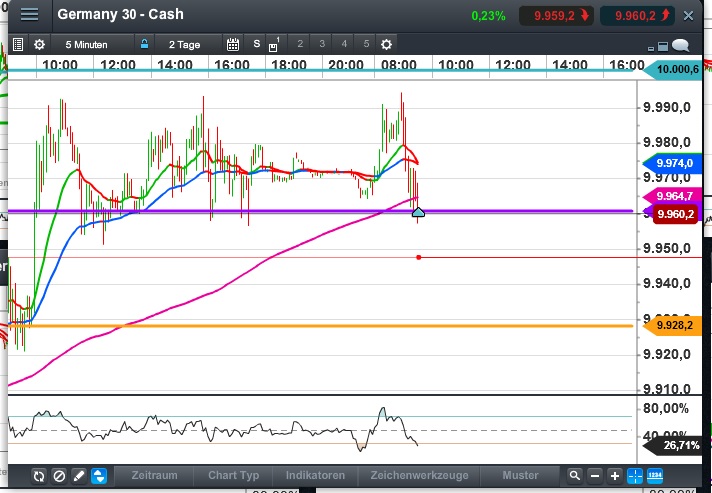The width and height of the screenshot is (712, 493).
Task: Open the Zeichenwerkzeuge menu
Action: [x=419, y=475]
